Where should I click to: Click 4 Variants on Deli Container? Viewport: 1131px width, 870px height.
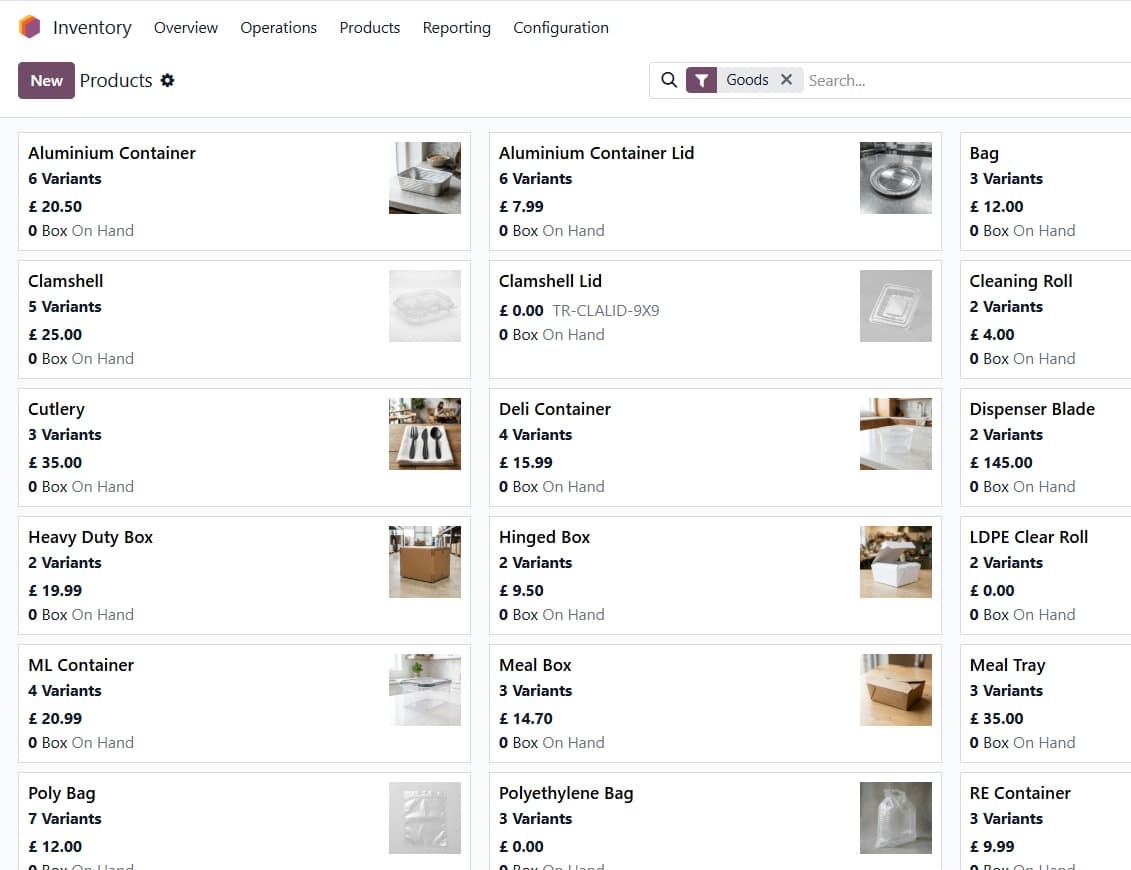coord(535,434)
